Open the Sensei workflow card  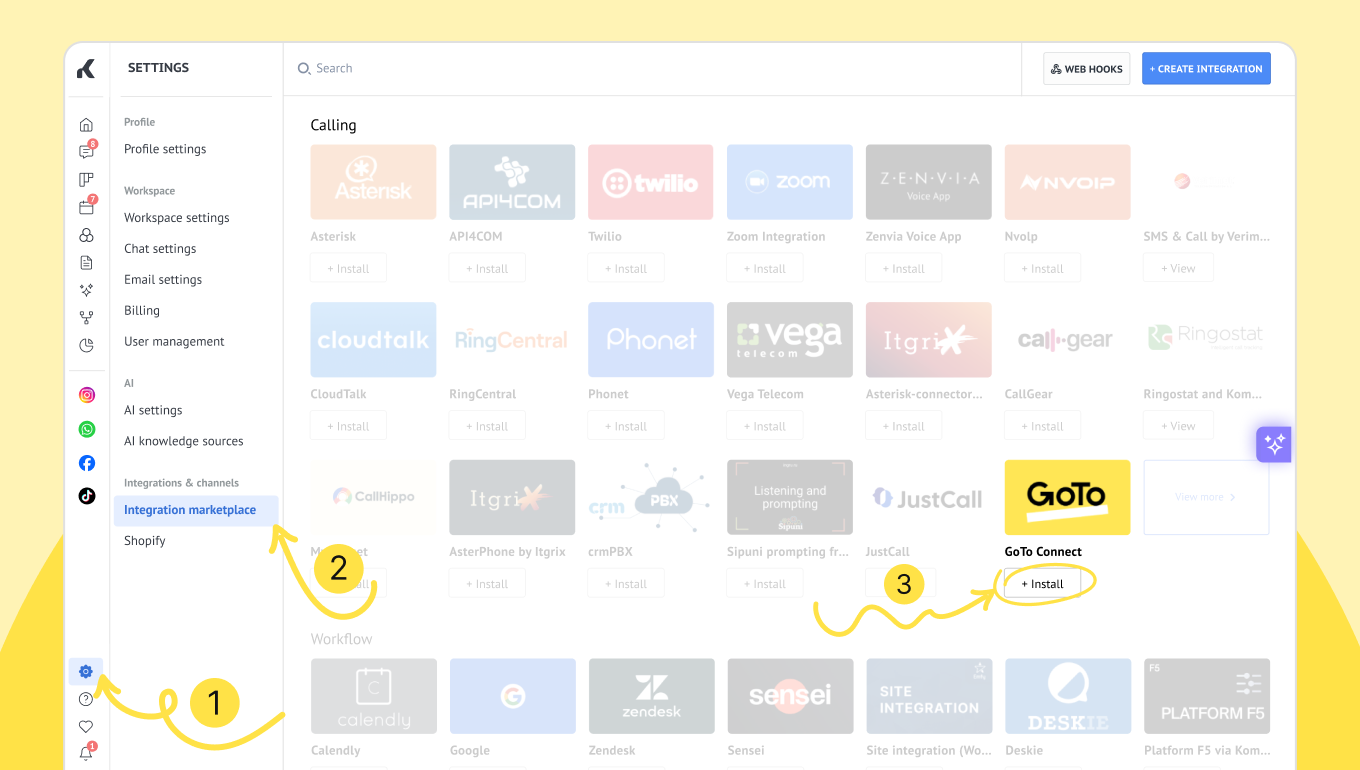click(790, 696)
